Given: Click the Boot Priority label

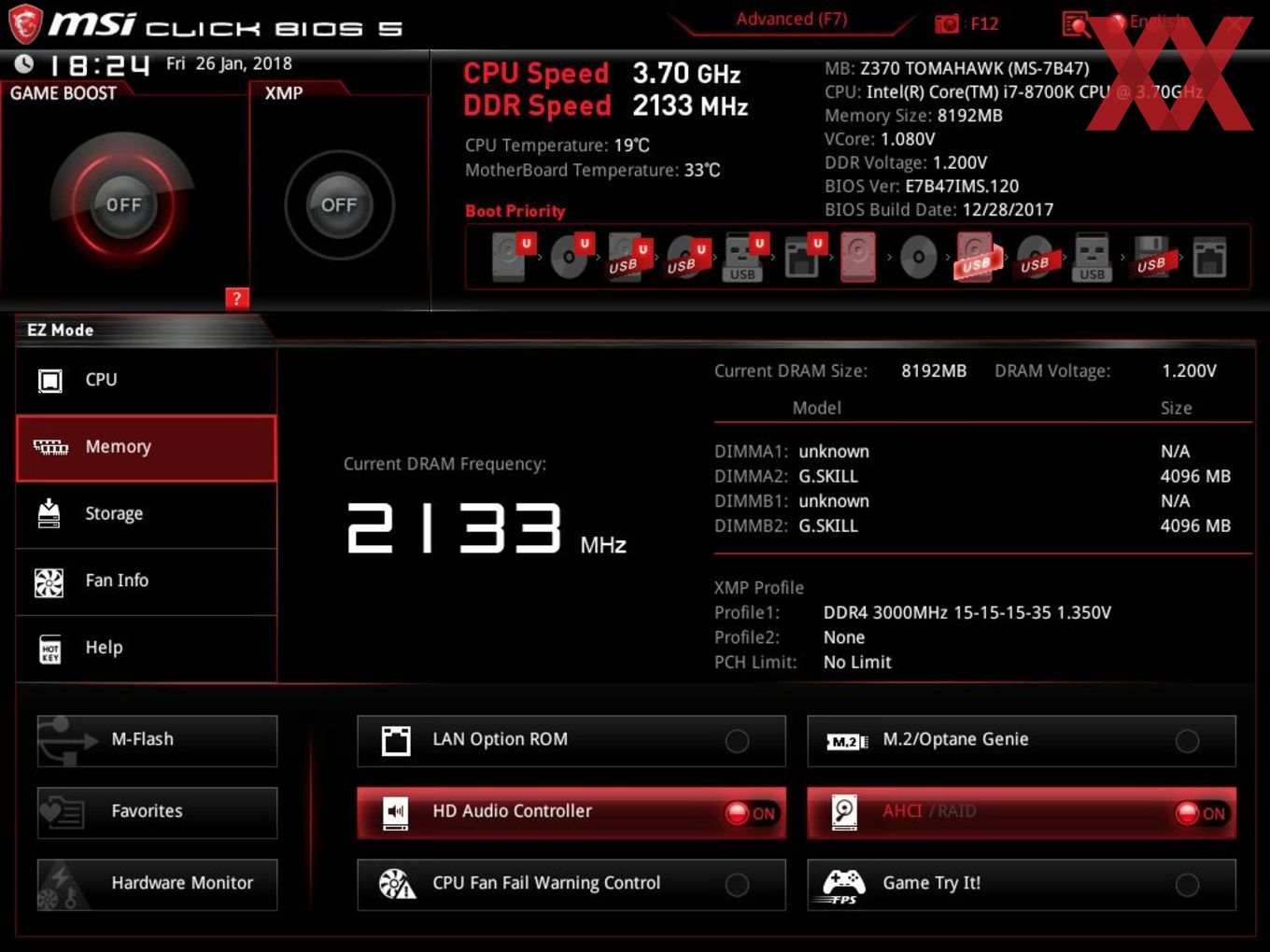Looking at the screenshot, I should 515,211.
